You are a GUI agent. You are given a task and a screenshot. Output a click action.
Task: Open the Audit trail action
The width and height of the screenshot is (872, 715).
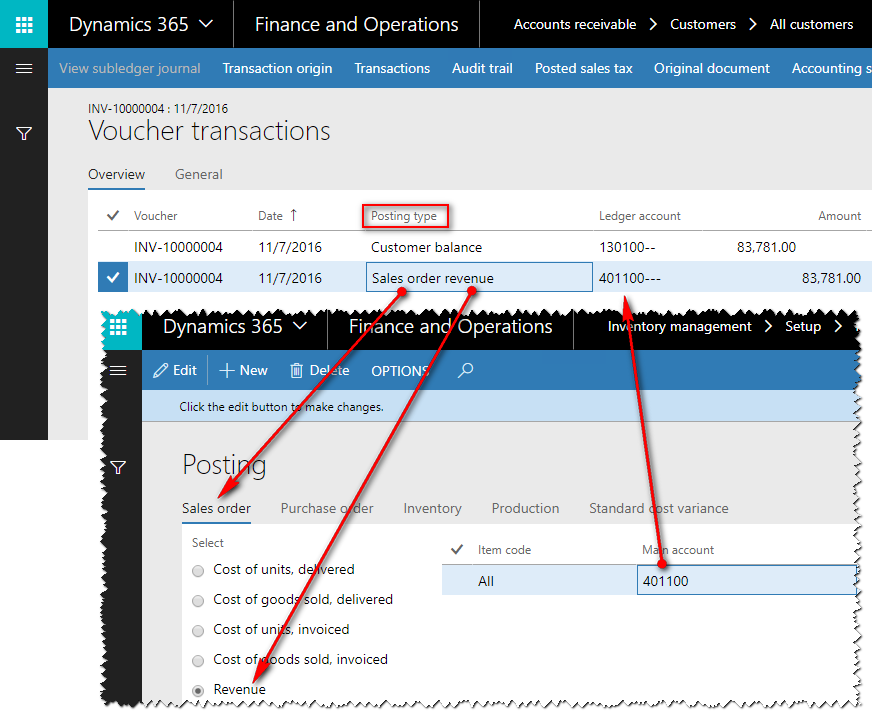pyautogui.click(x=481, y=68)
